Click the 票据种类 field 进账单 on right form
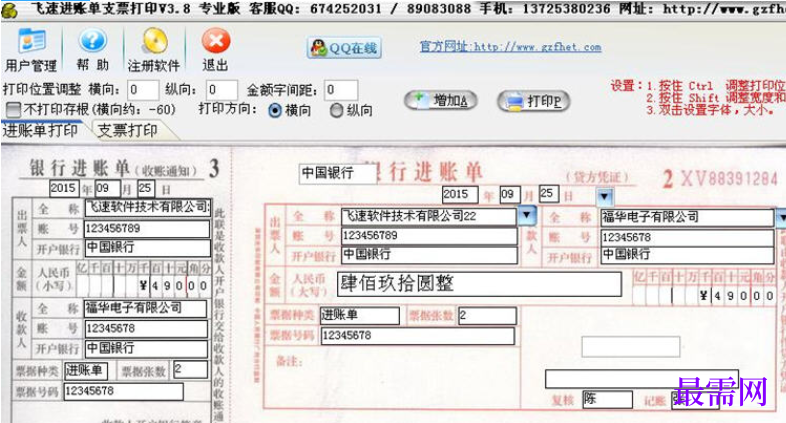Image resolution: width=786 pixels, height=423 pixels. [360, 316]
